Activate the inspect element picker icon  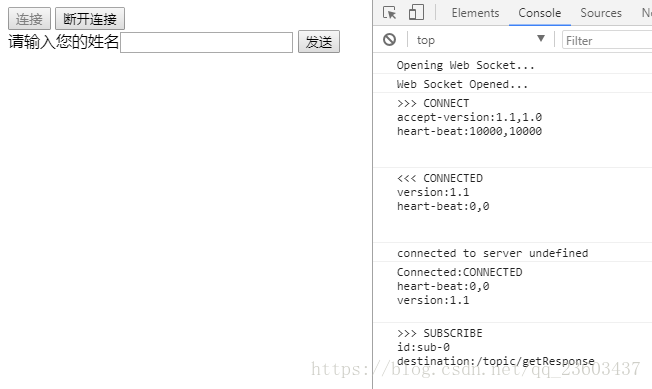pos(389,12)
